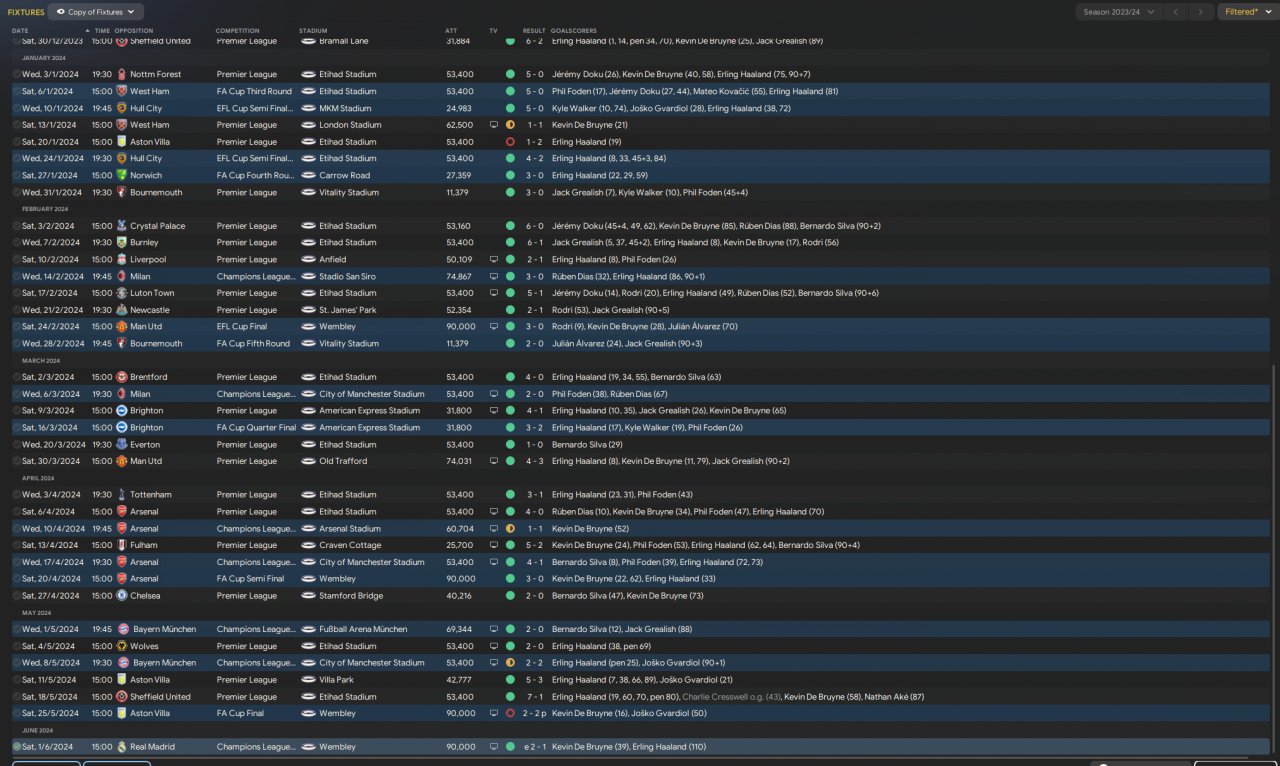Click the Fulham club badge

pyautogui.click(x=121, y=545)
